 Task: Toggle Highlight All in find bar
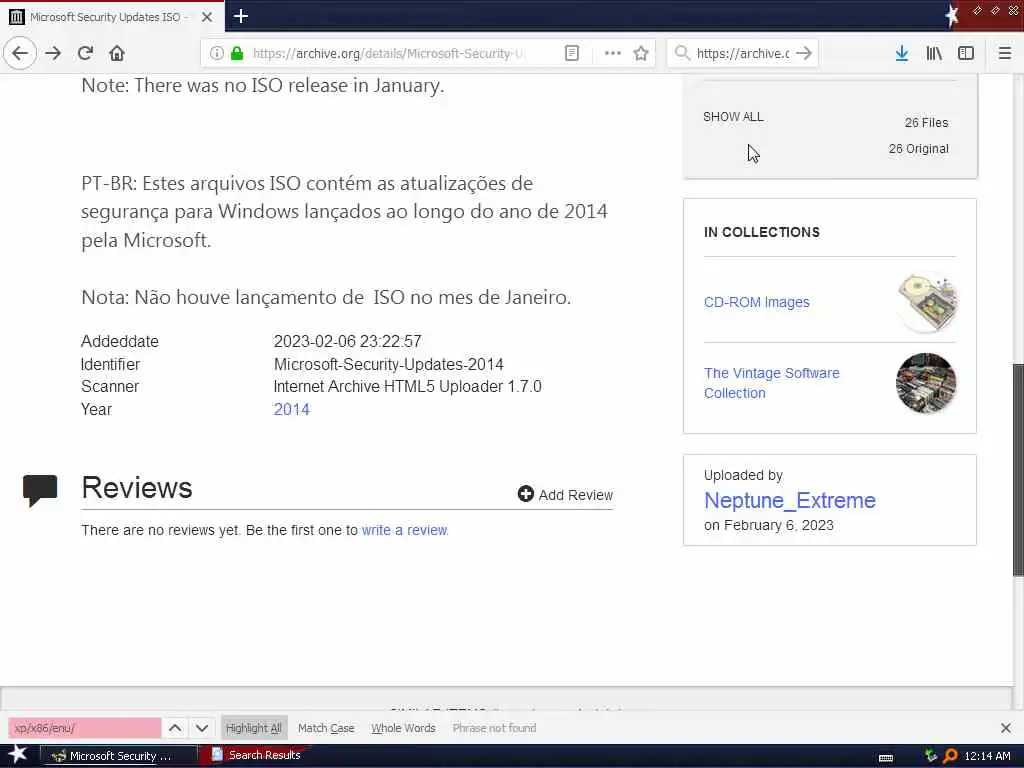coord(253,728)
